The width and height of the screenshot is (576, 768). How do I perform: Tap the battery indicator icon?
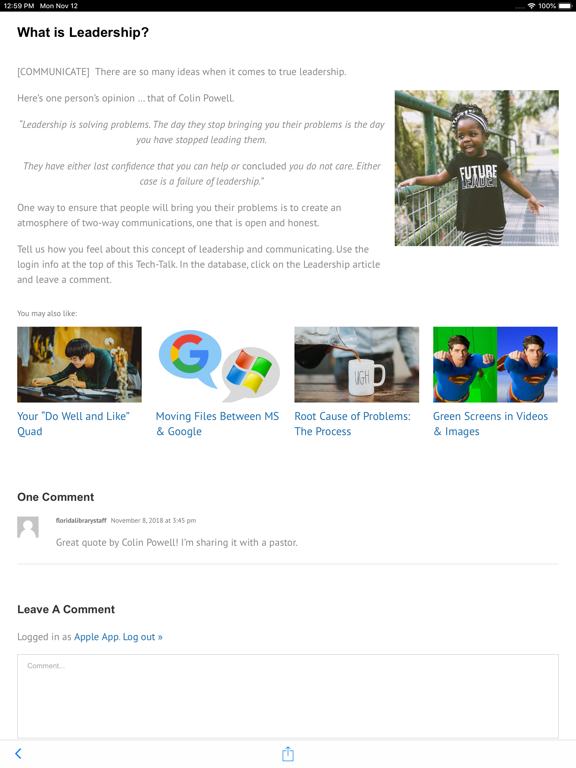565,6
